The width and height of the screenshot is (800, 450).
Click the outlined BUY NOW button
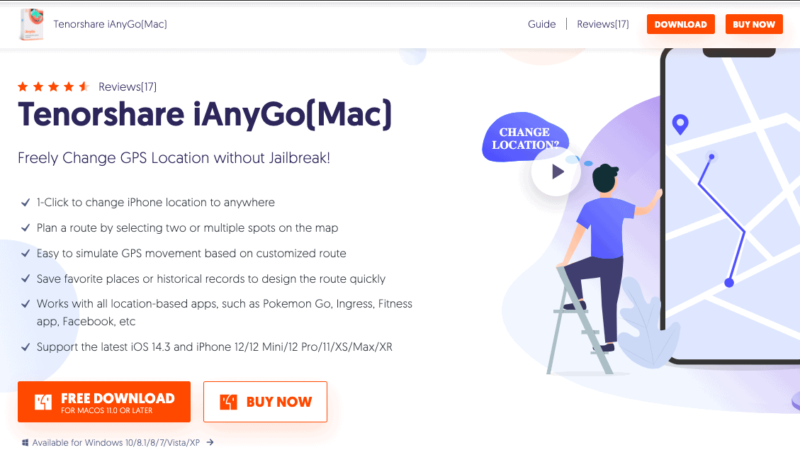click(265, 402)
